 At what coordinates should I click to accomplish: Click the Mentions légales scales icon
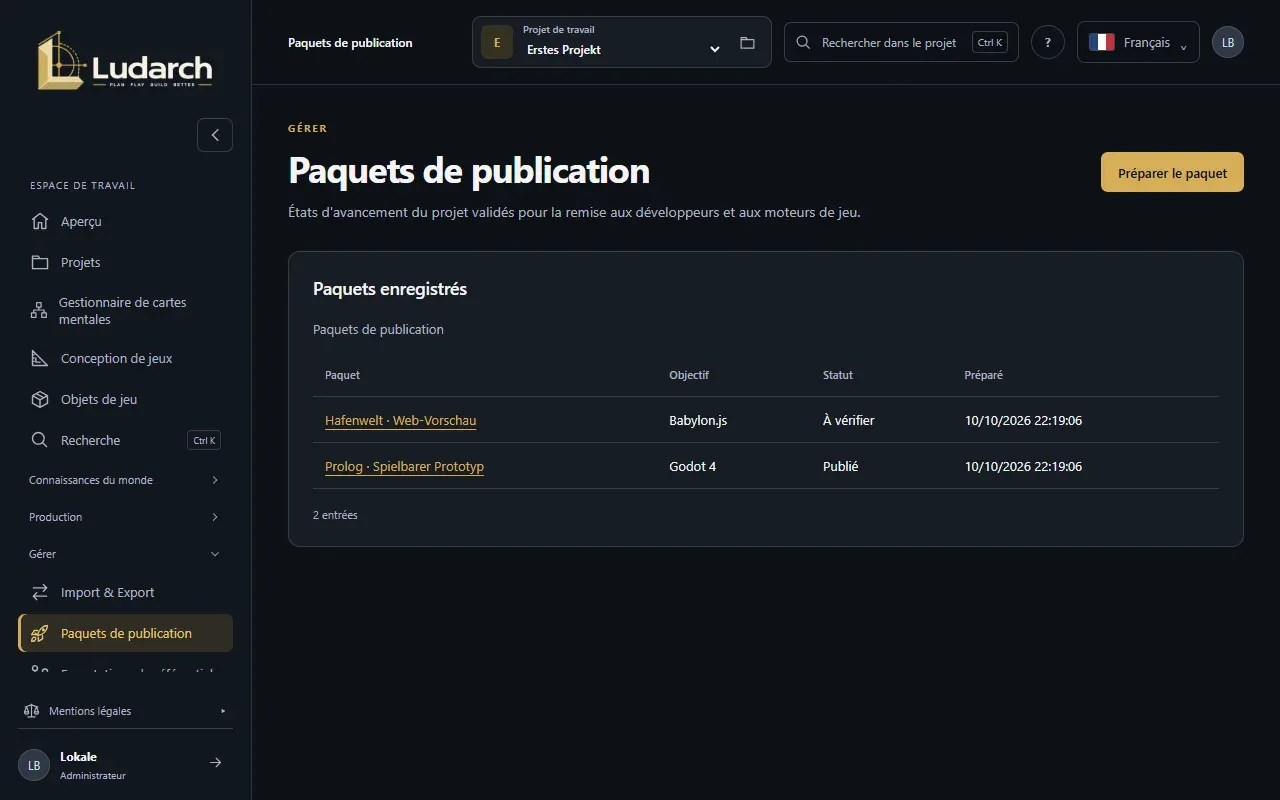point(31,711)
